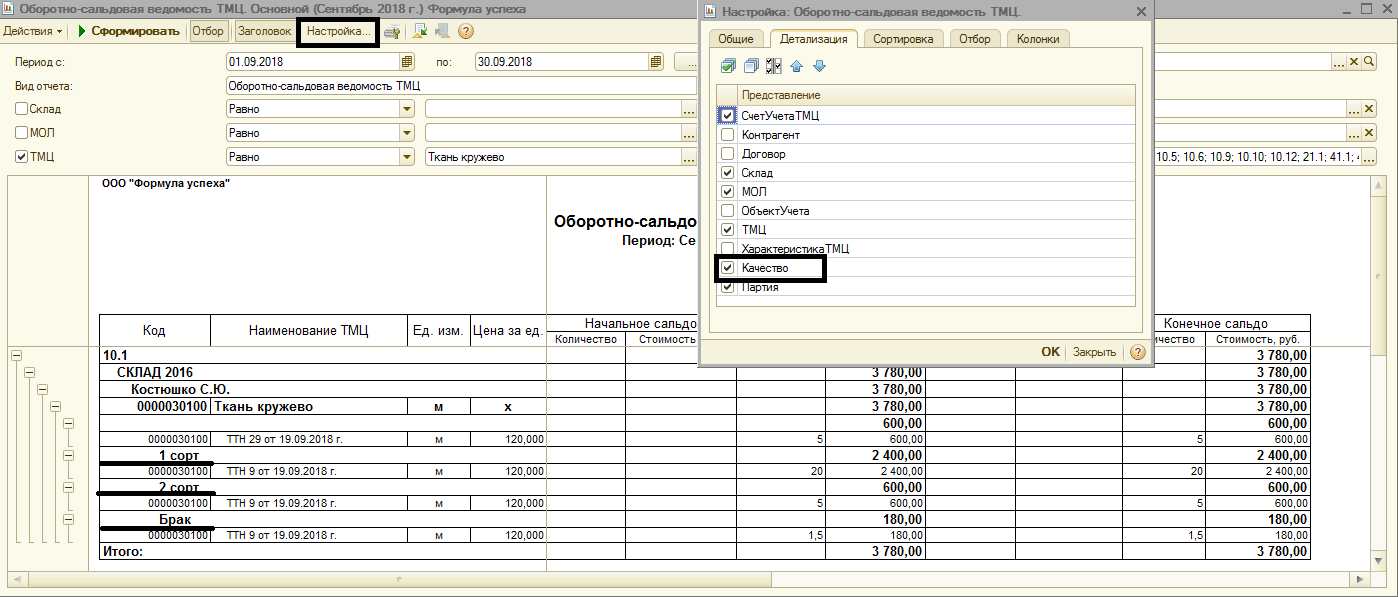
Task: Click the check all items icon
Action: [x=728, y=66]
